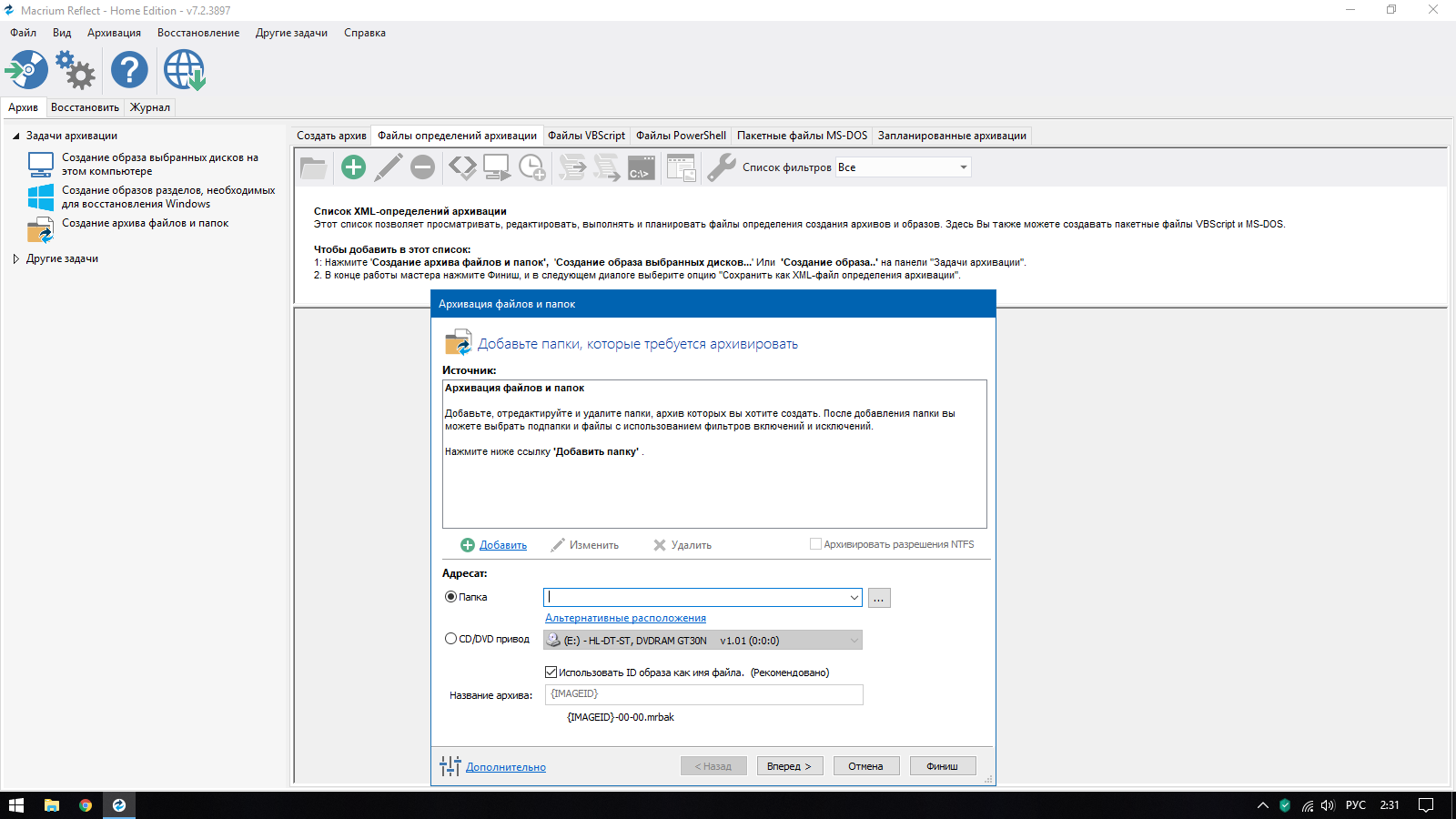
Task: Open the Восстановление menu
Action: (198, 33)
